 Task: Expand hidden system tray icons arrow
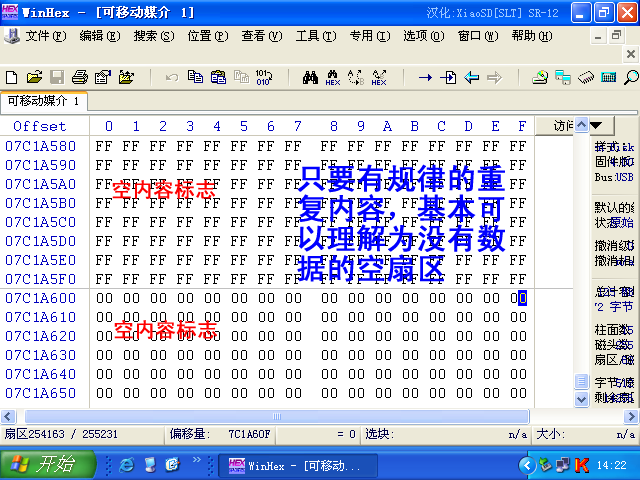527,465
